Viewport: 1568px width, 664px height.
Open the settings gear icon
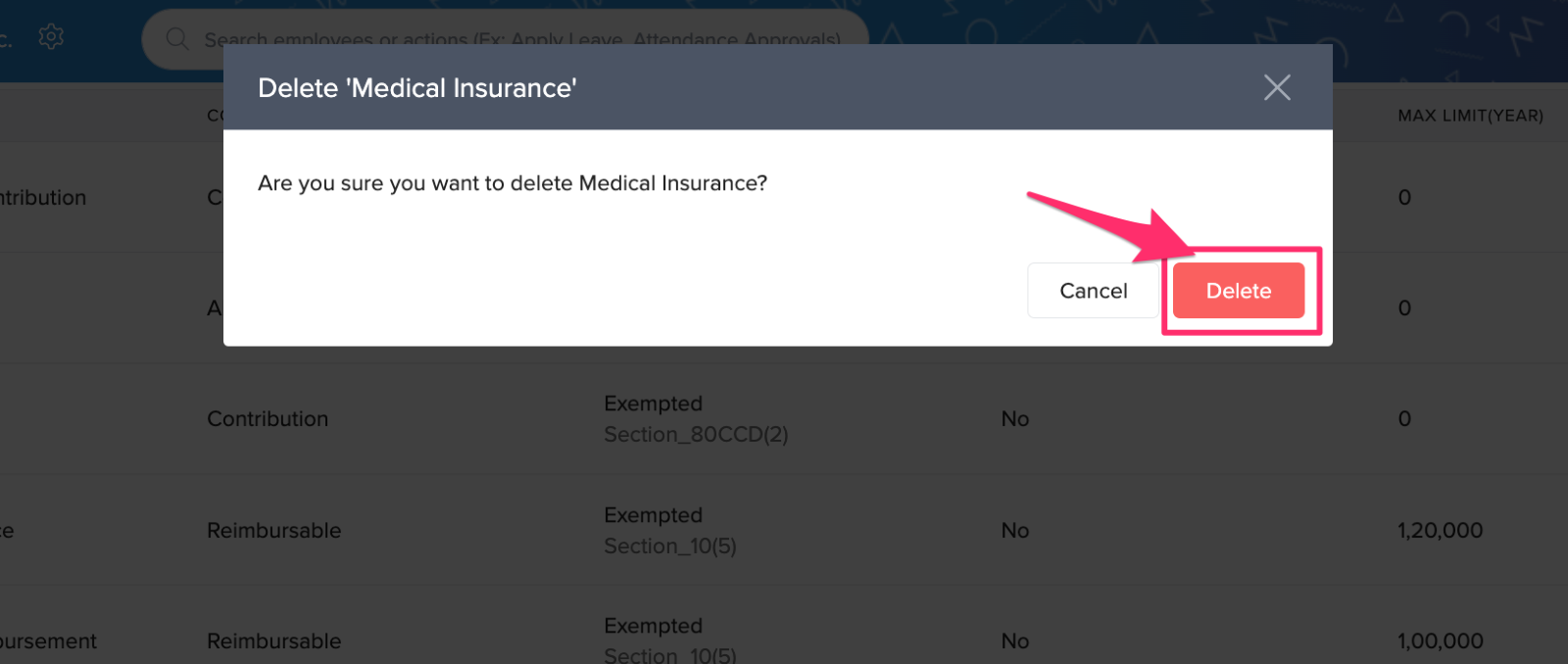[51, 37]
